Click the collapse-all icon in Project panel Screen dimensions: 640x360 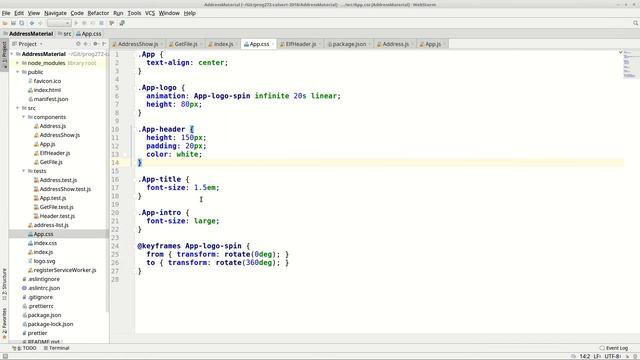click(x=86, y=44)
